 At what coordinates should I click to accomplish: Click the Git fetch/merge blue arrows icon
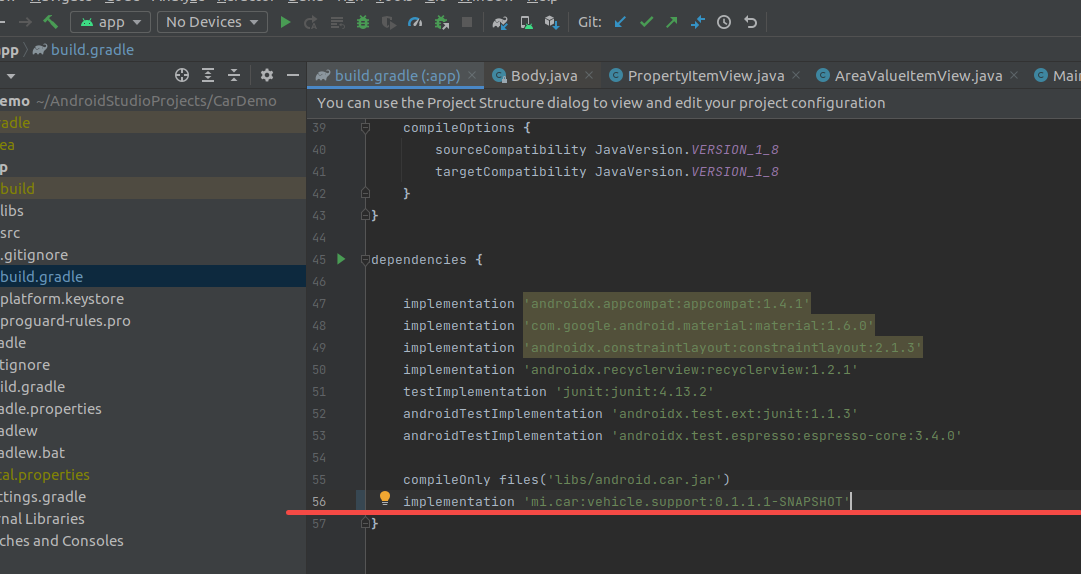[x=698, y=22]
